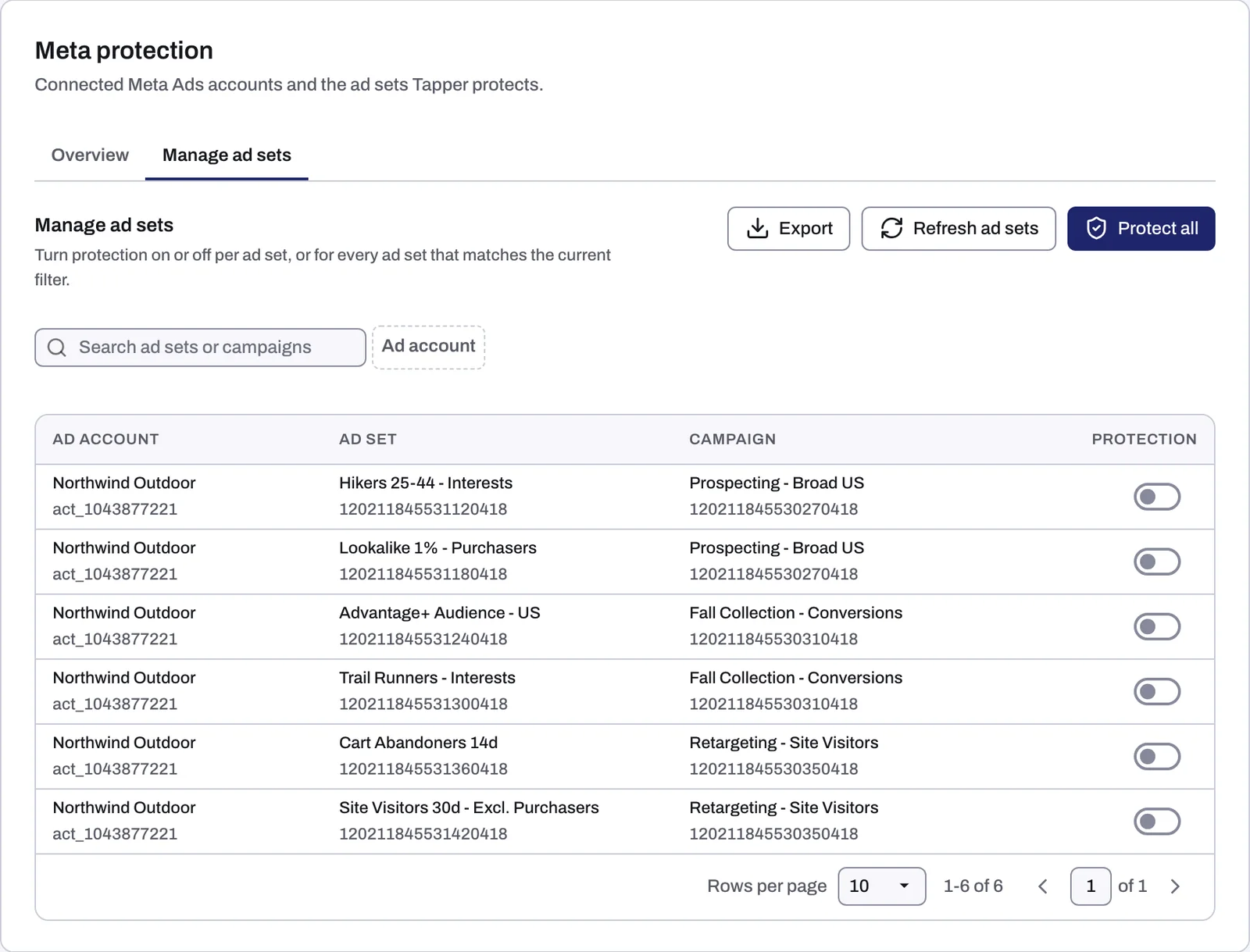
Task: Focus the Search ad sets or campaigns field
Action: click(x=200, y=348)
